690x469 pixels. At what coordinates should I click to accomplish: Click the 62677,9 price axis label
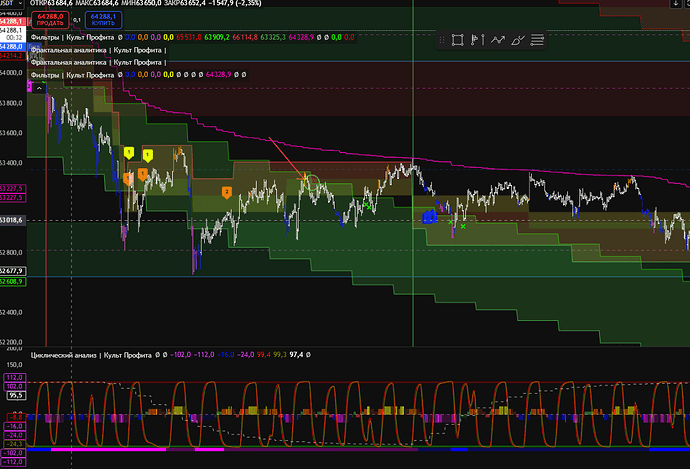[13, 271]
